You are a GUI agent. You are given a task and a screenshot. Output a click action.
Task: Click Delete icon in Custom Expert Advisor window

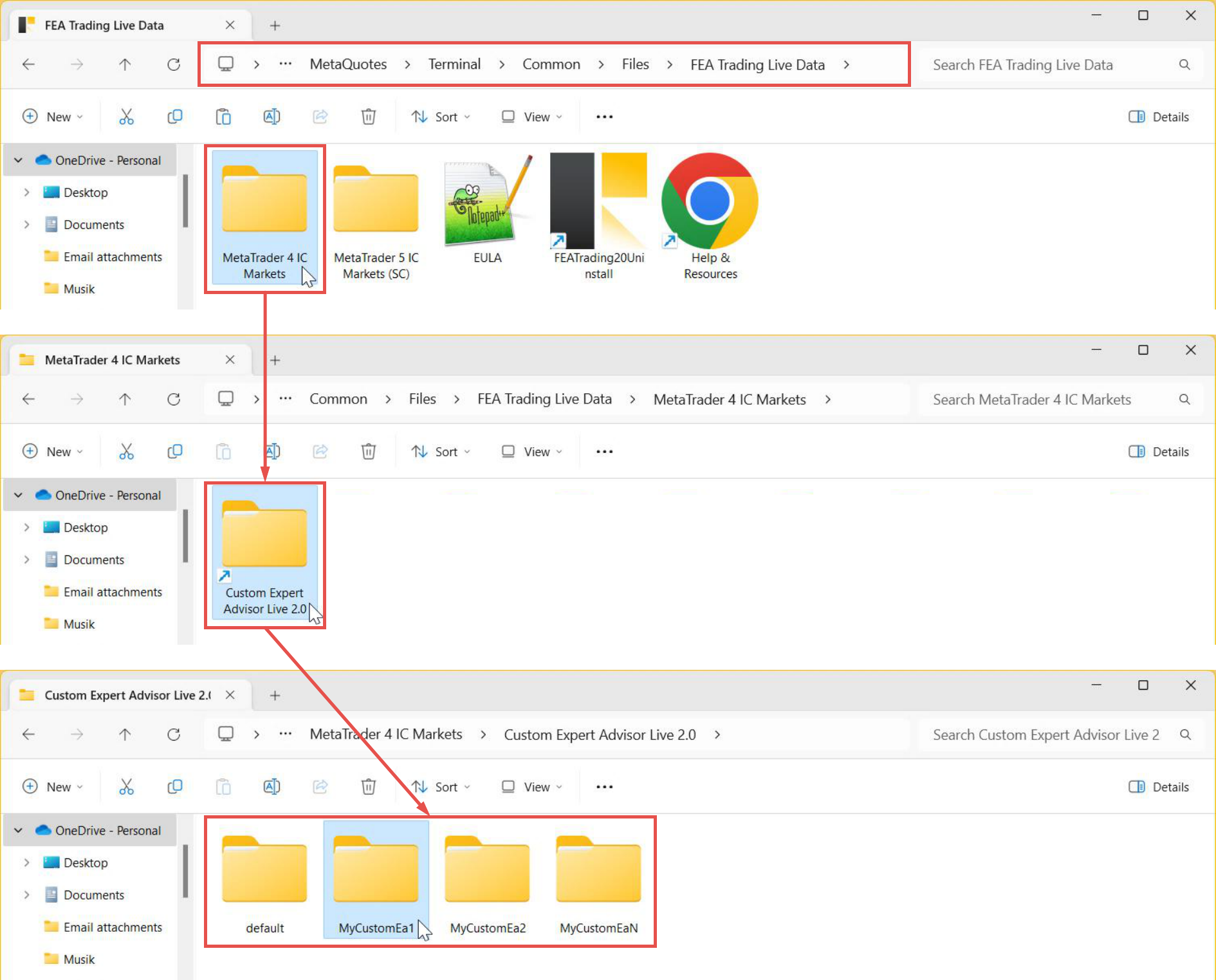click(x=368, y=787)
